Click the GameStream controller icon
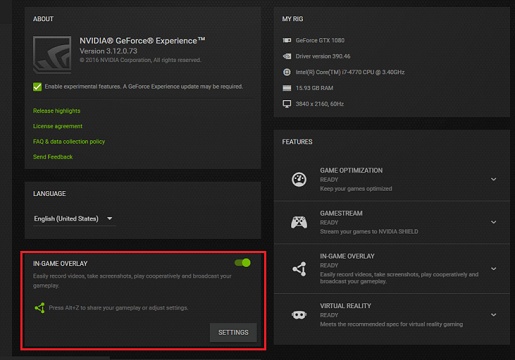Image resolution: width=515 pixels, height=360 pixels. point(299,222)
